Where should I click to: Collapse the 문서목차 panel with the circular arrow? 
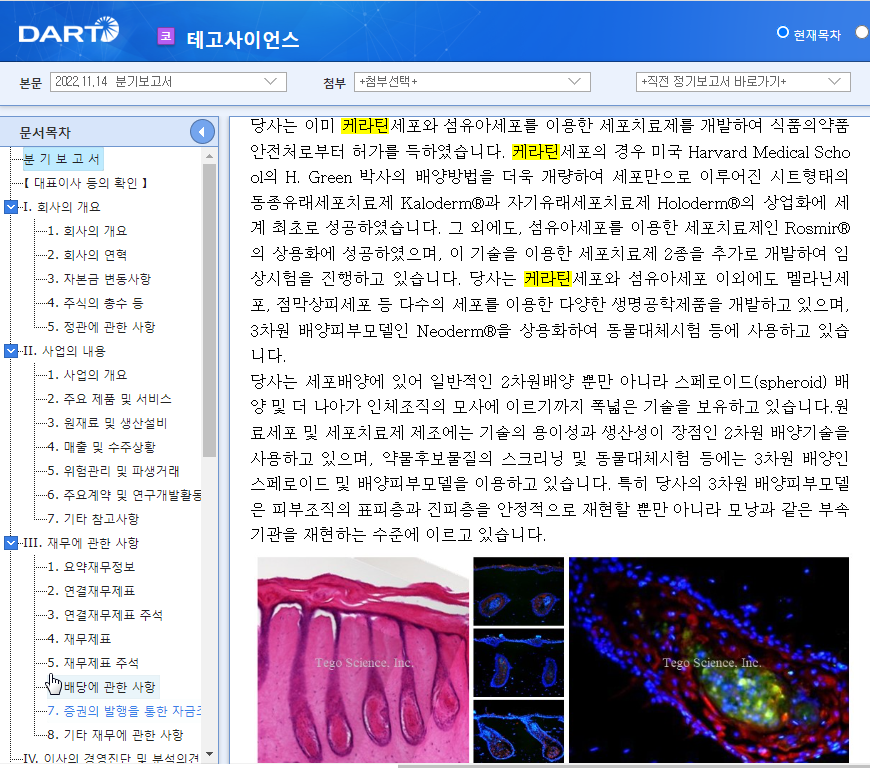(x=202, y=131)
